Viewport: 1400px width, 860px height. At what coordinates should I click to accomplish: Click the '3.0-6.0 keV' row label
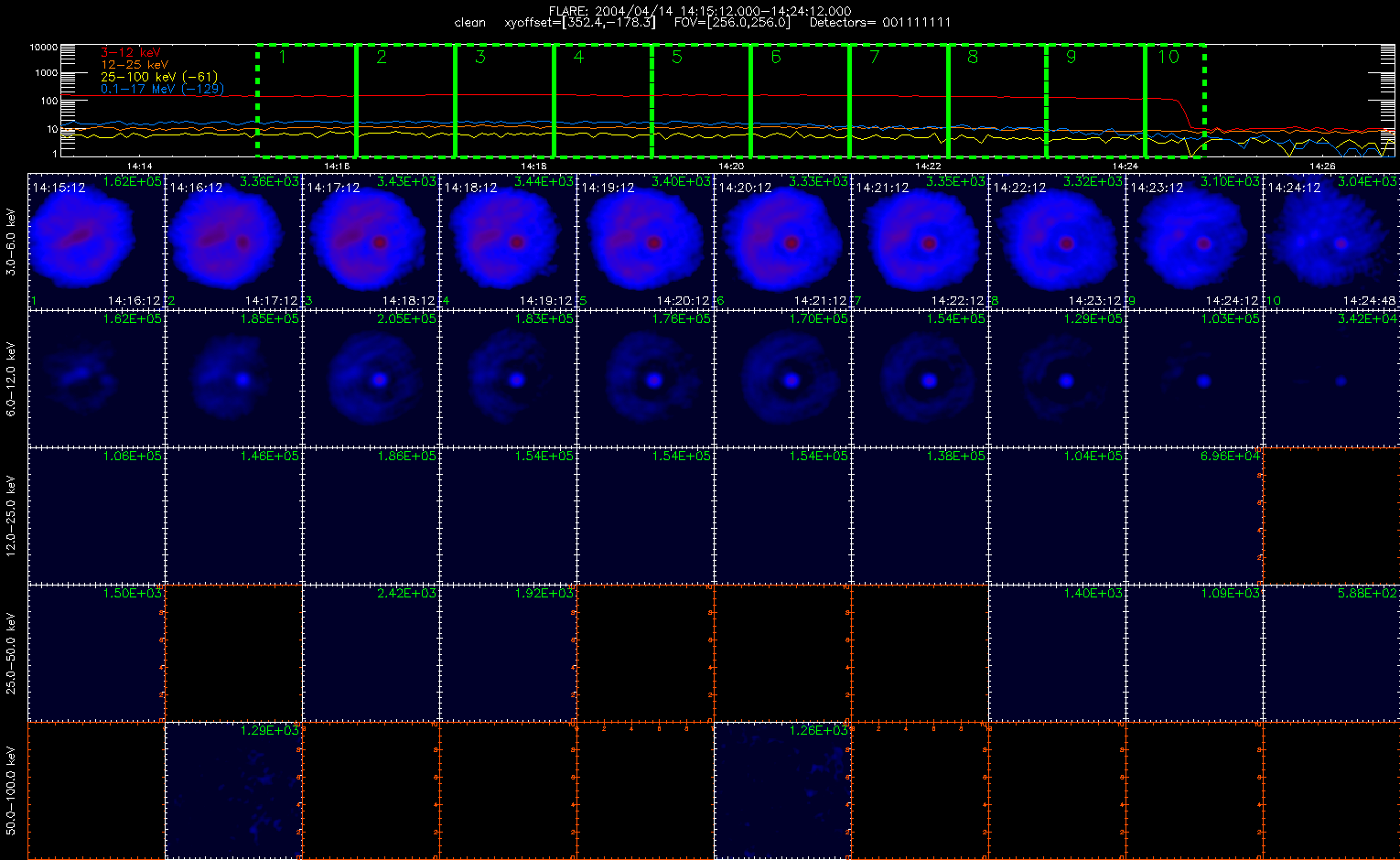click(x=12, y=242)
